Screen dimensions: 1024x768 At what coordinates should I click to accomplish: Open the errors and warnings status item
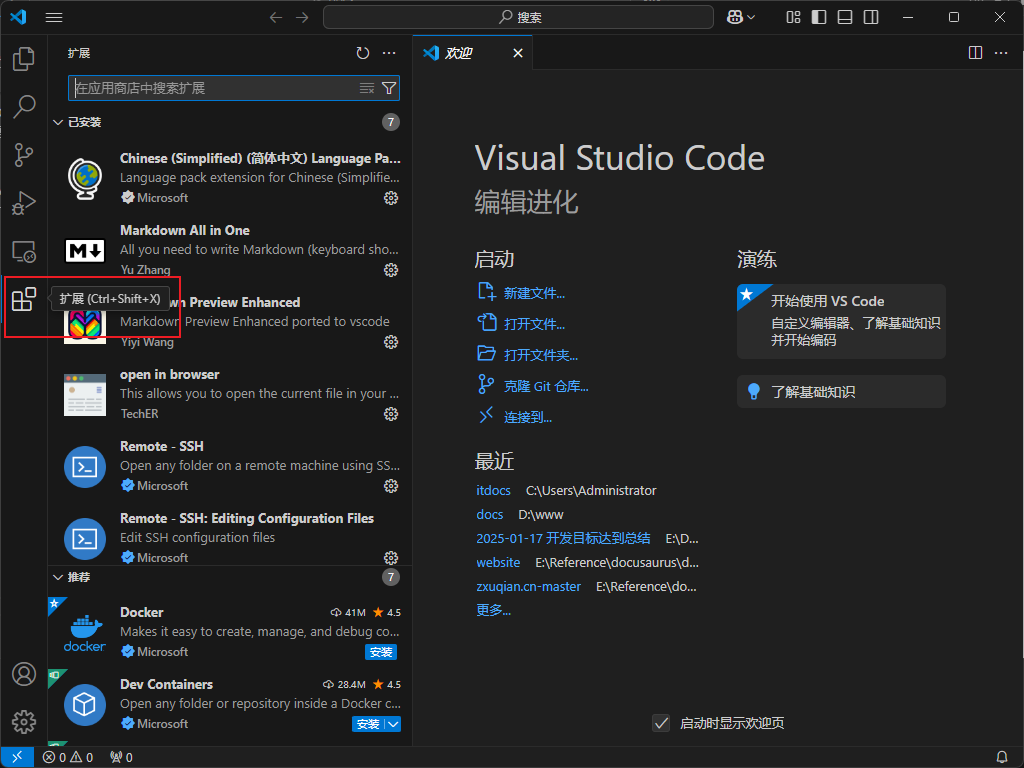coord(68,757)
